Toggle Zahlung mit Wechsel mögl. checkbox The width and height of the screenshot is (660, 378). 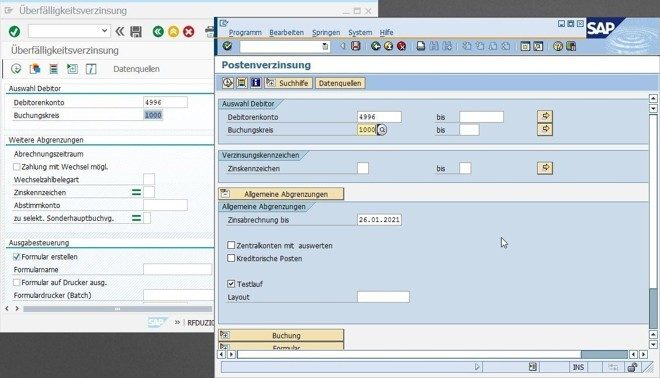16,167
